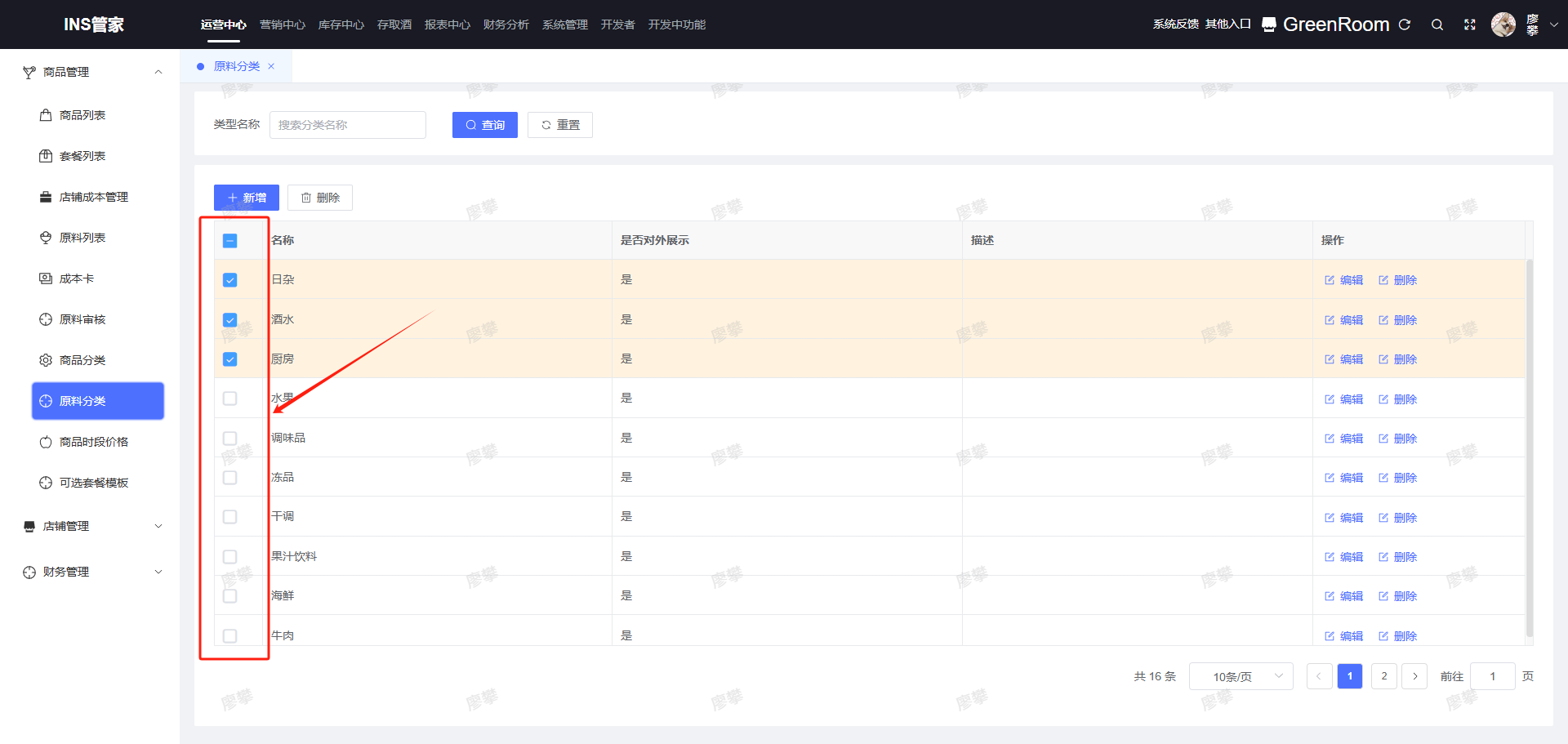Click the 成本卡 card icon

point(46,278)
